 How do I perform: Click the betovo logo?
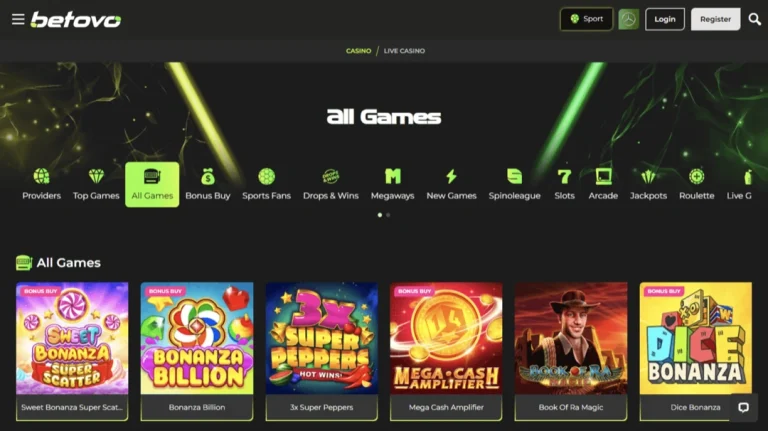pos(76,20)
